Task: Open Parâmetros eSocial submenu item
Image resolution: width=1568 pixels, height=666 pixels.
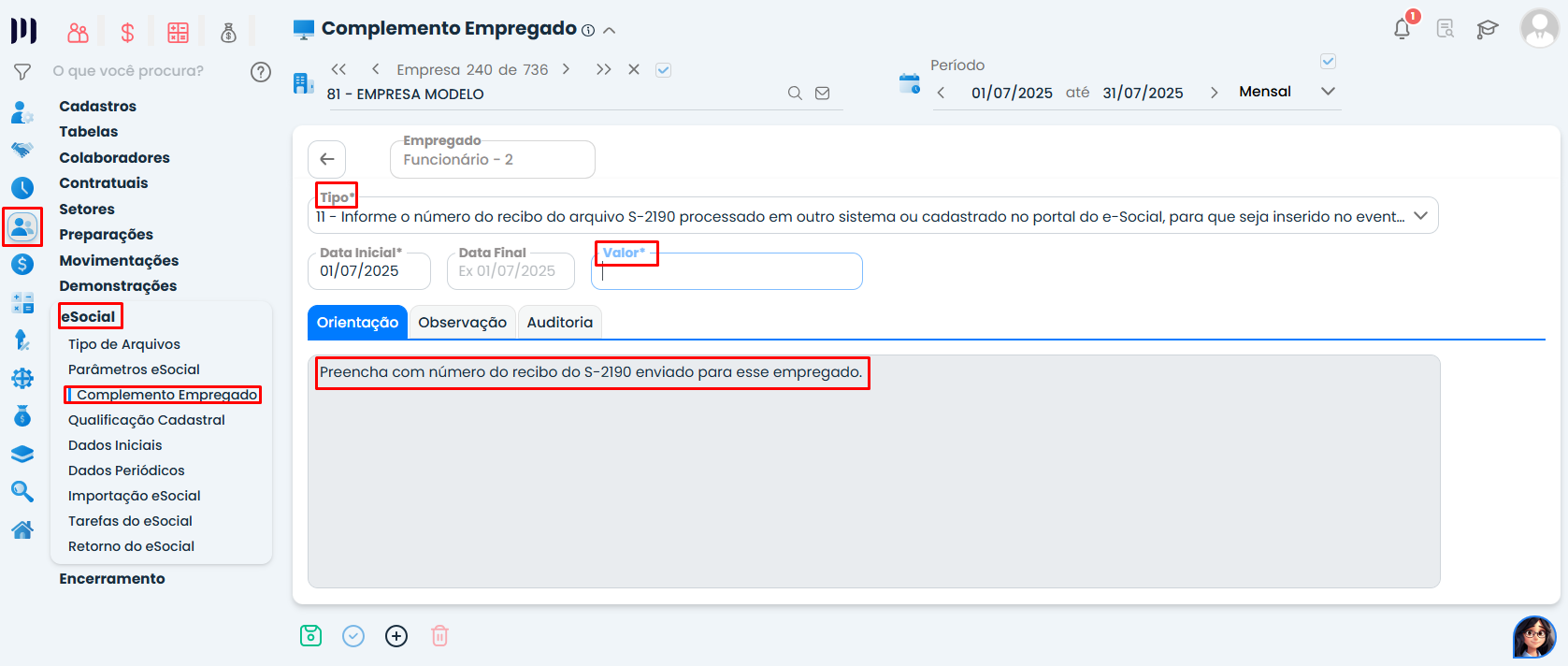Action: 134,369
